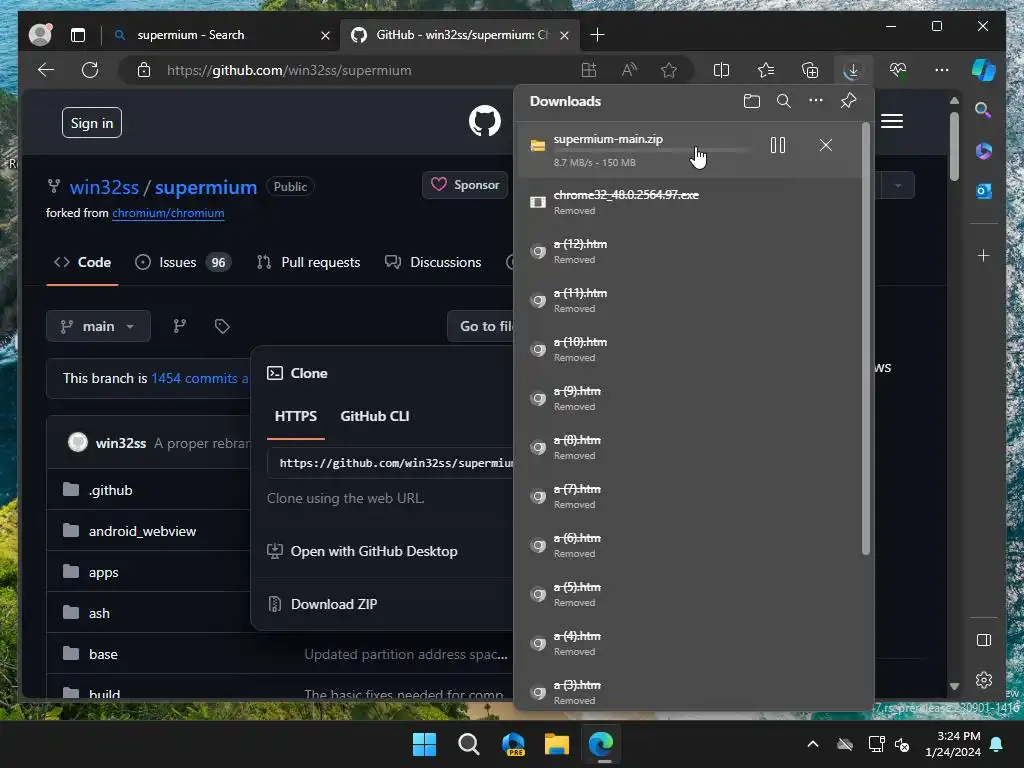Open Edge Settings and more menu
1024x768 pixels.
click(x=941, y=70)
